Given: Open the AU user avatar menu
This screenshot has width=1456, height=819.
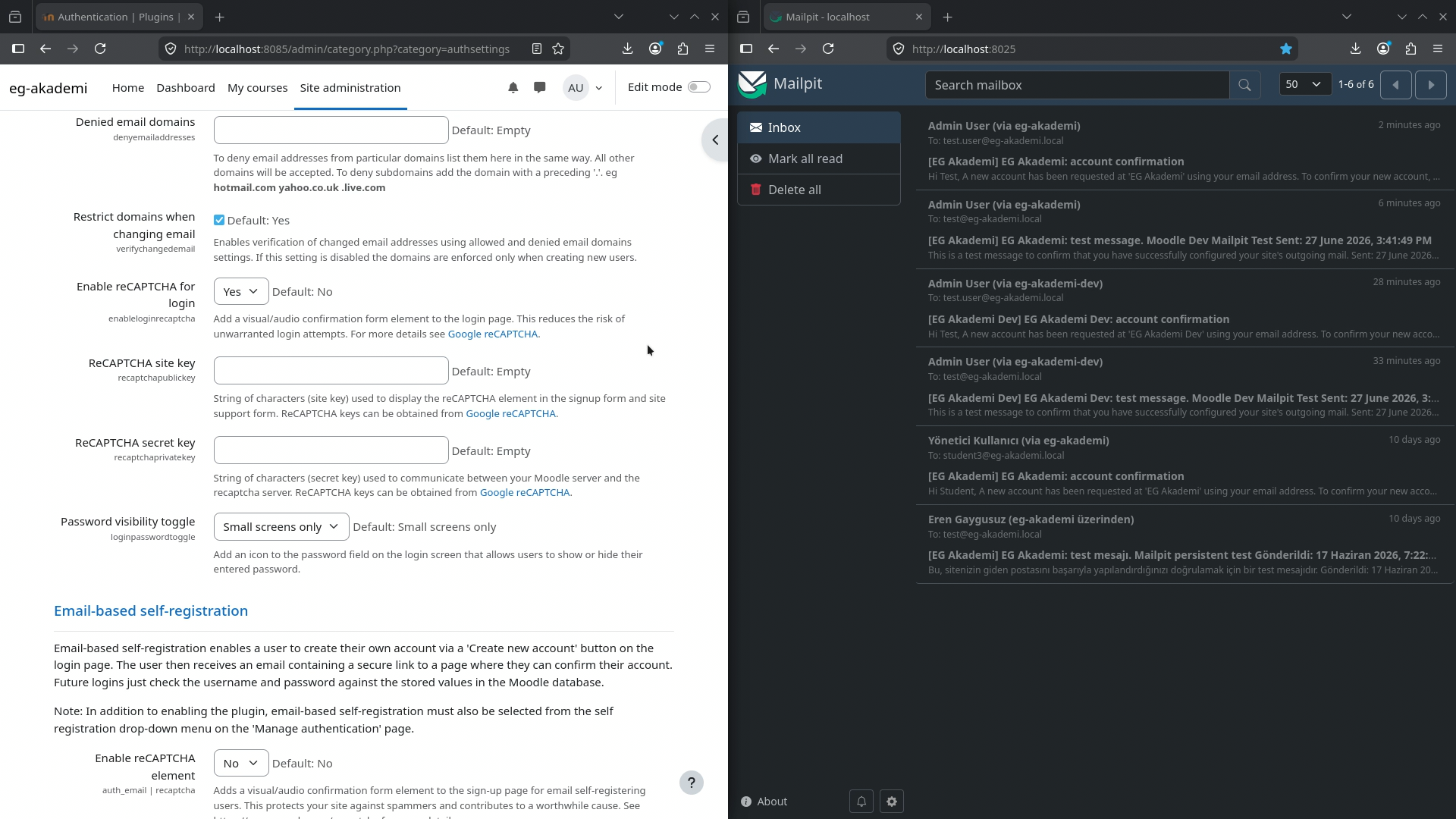Looking at the screenshot, I should point(582,88).
